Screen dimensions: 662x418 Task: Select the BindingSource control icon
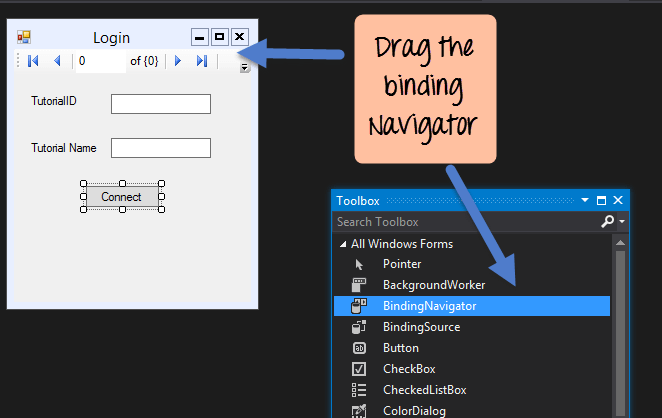[x=360, y=327]
